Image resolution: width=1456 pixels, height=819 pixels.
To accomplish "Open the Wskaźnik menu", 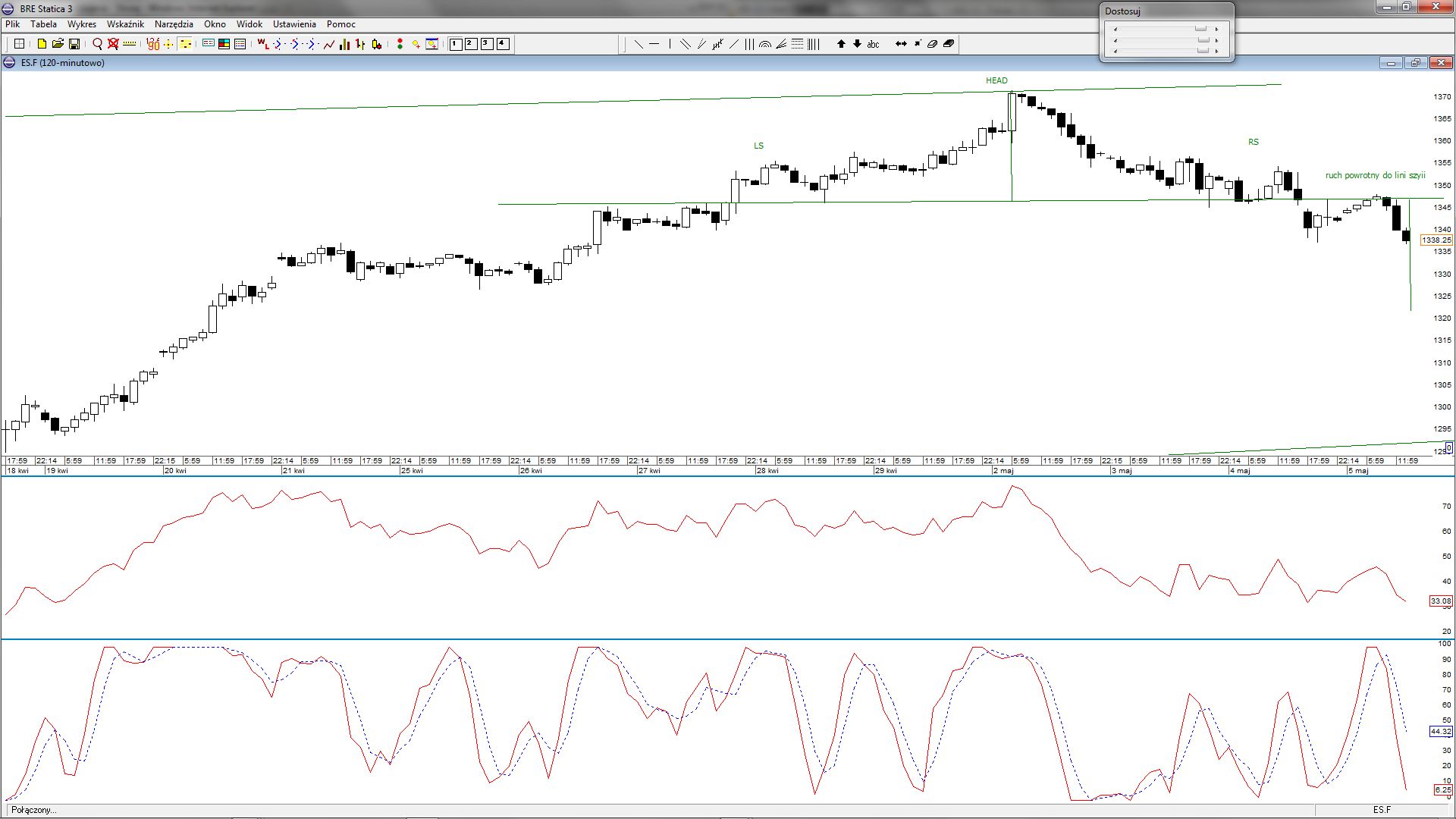I will (x=125, y=24).
